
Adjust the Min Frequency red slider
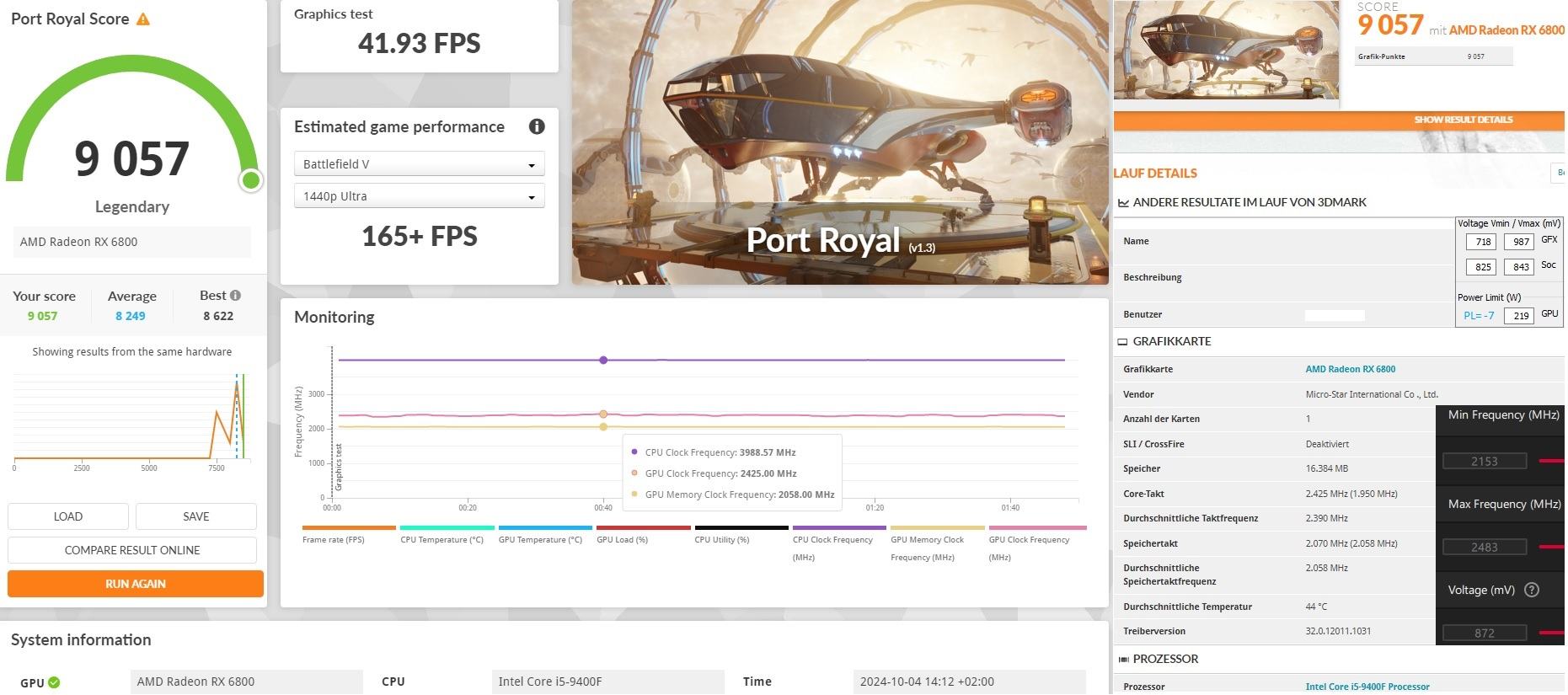tap(1551, 461)
